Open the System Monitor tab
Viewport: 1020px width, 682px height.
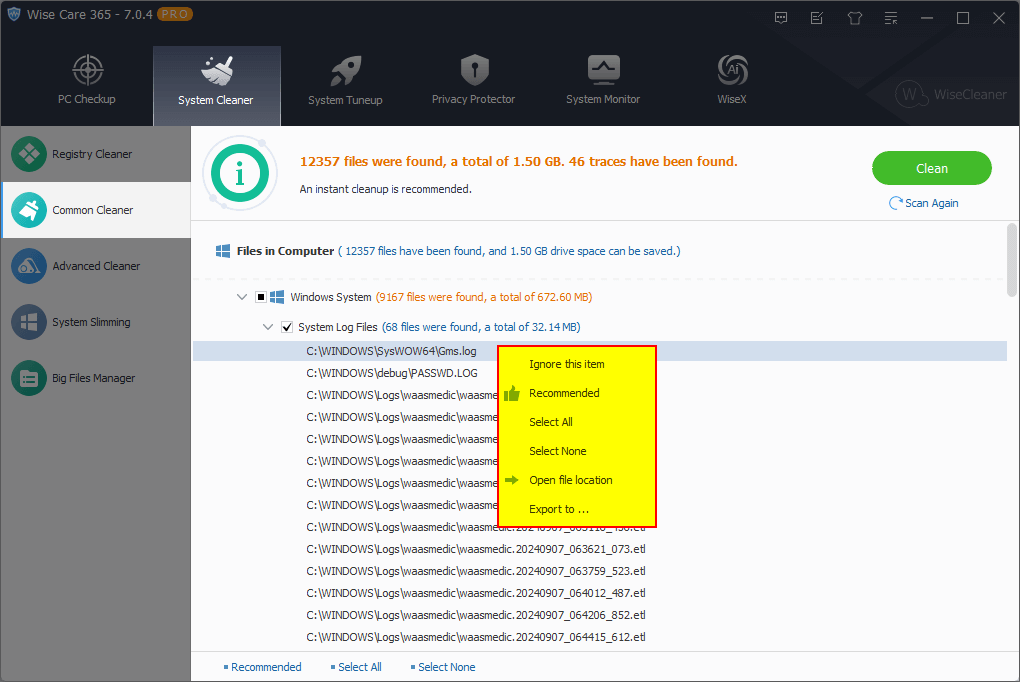point(603,80)
